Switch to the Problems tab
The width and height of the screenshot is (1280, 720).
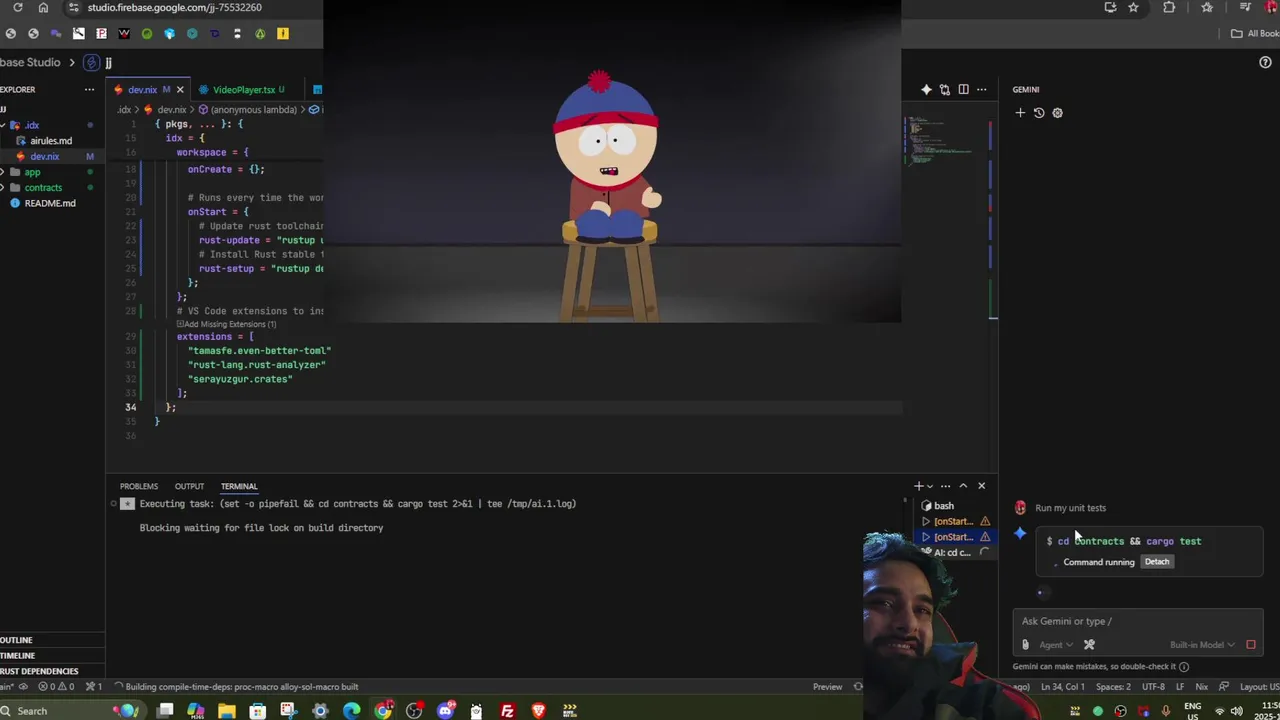pos(139,486)
